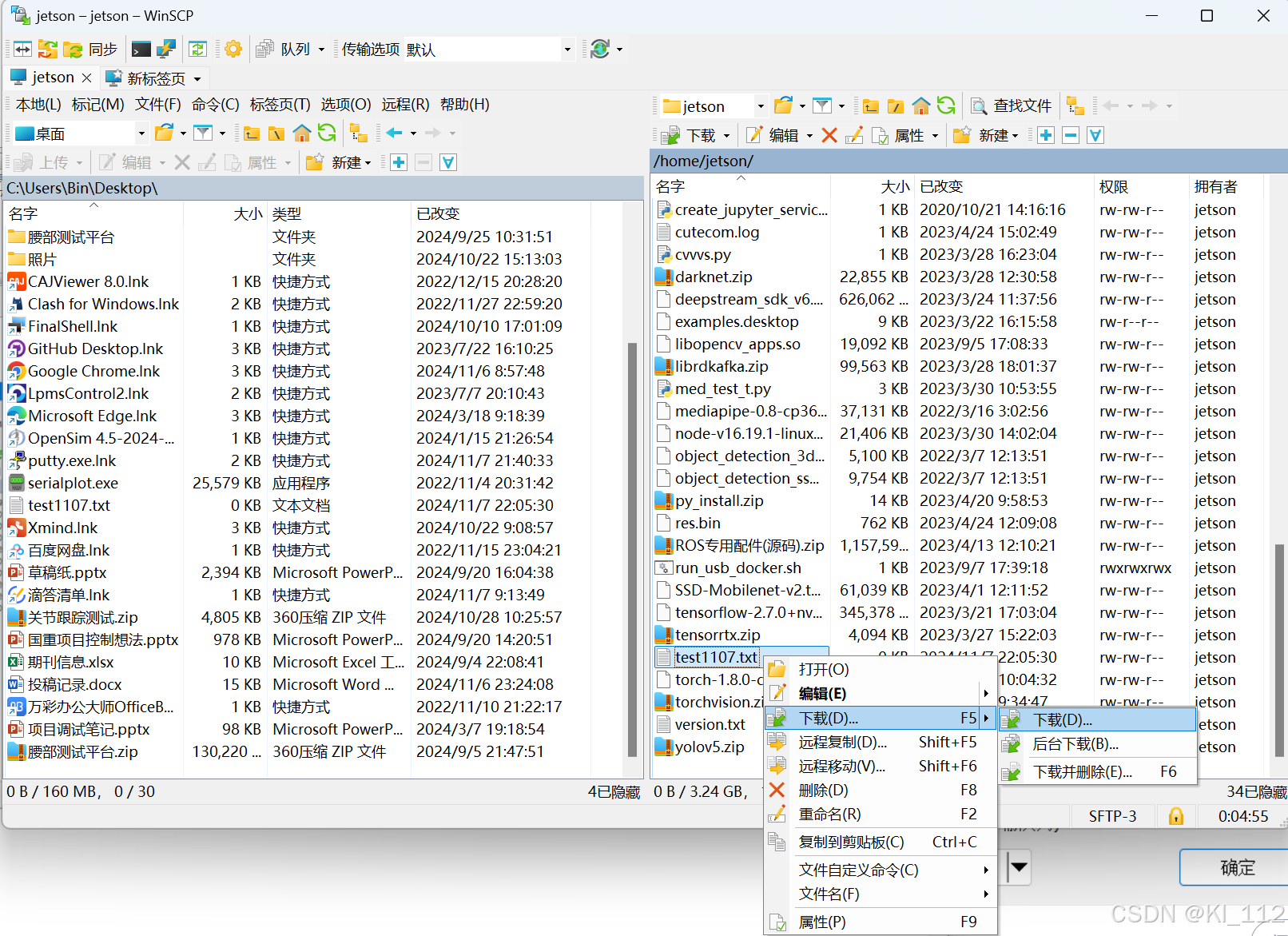Screen dimensions: 1288x936
Task: Refresh the remote directory listing
Action: pyautogui.click(x=946, y=106)
